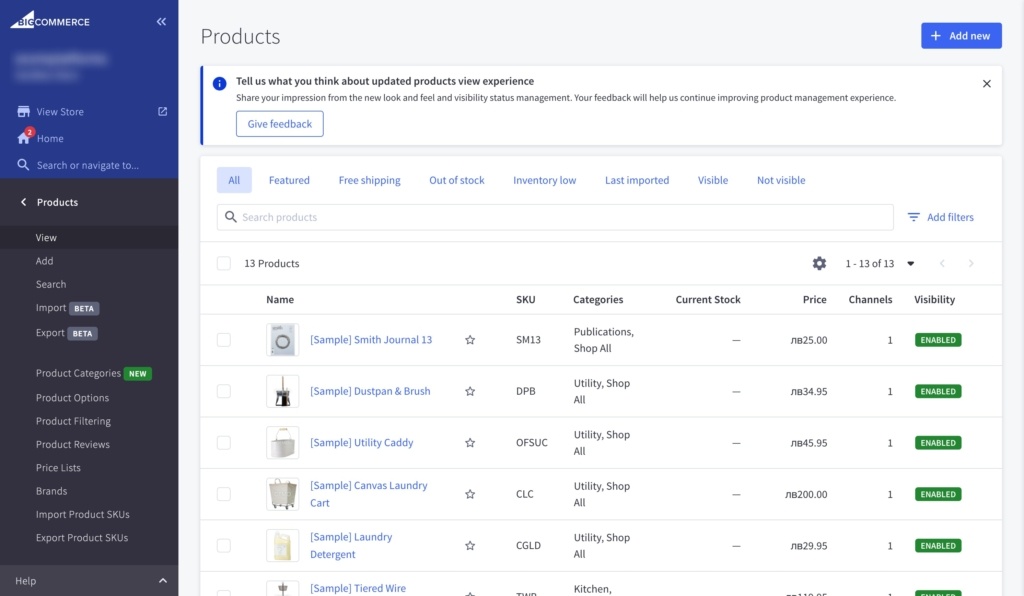Collapse the sidebar with the double-chevron icon
This screenshot has width=1024, height=596.
coord(161,20)
